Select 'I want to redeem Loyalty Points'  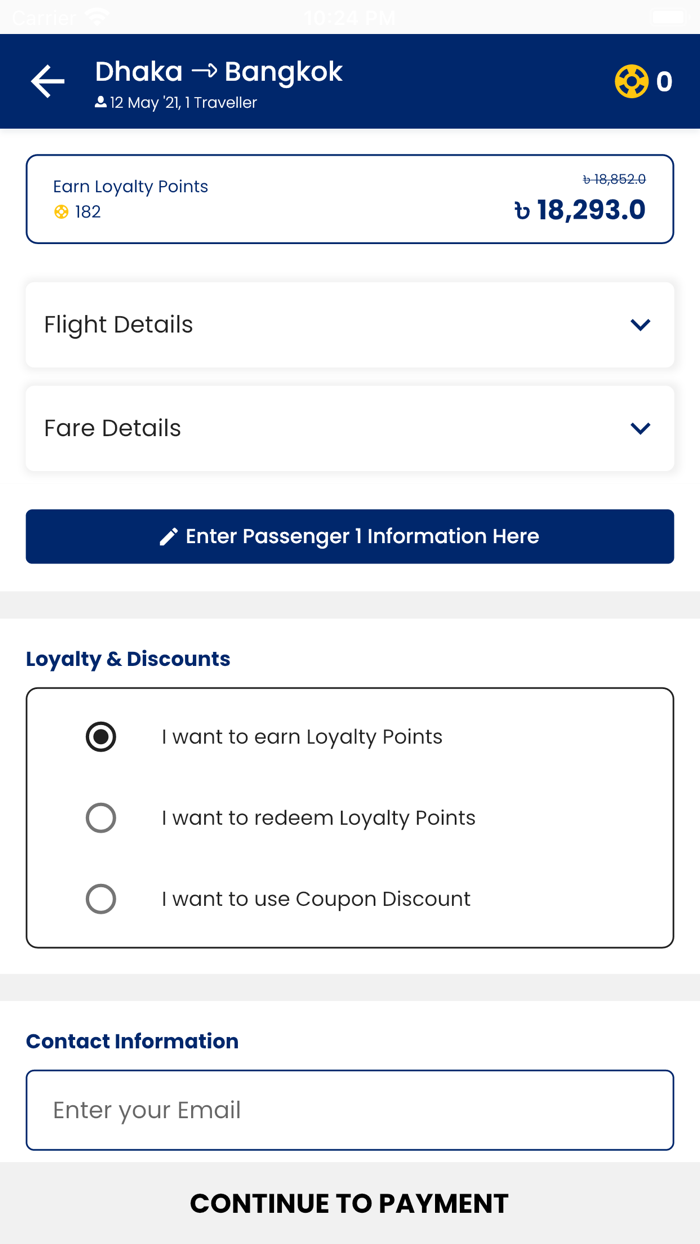[101, 818]
